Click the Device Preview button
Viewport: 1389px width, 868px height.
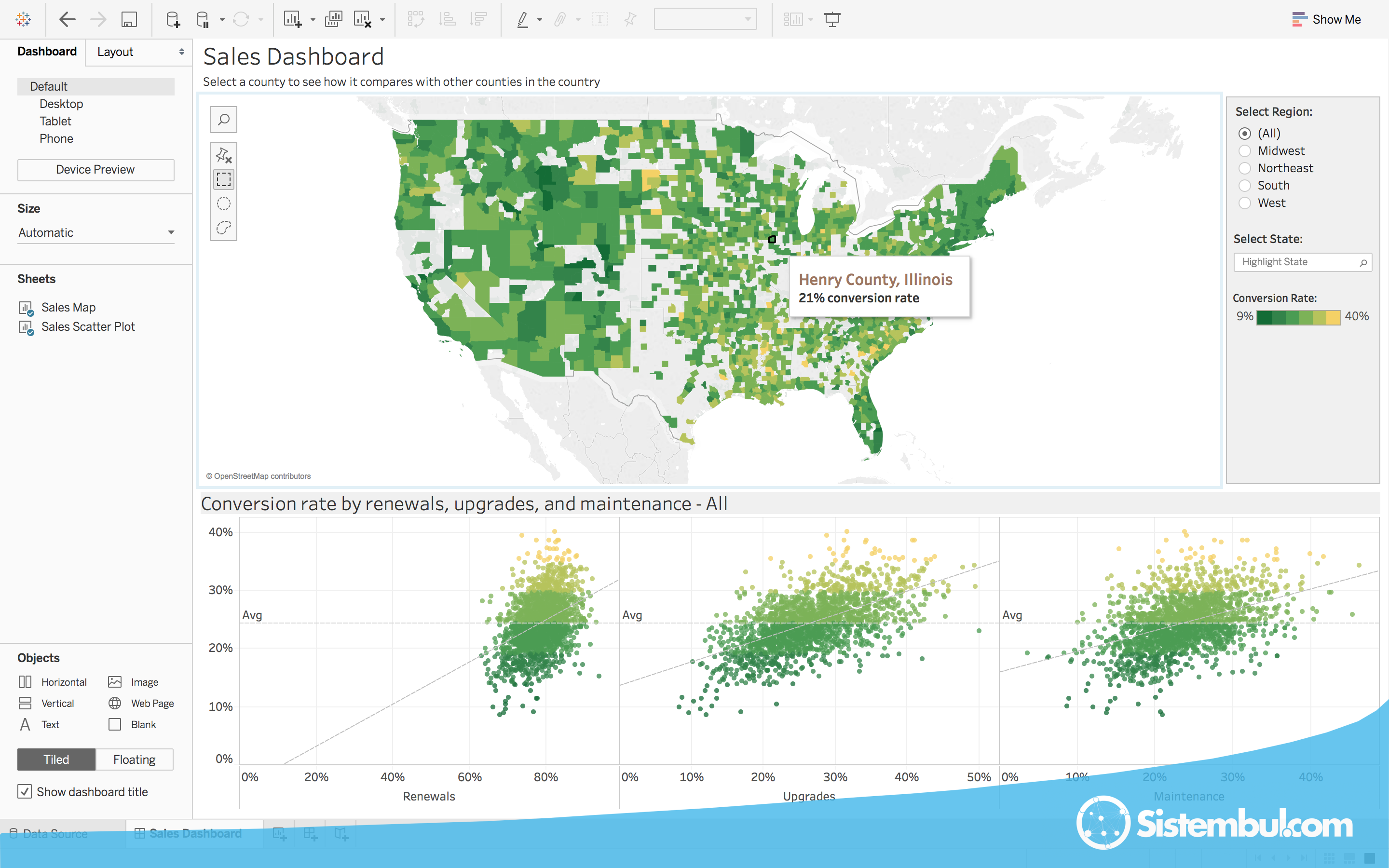click(96, 170)
